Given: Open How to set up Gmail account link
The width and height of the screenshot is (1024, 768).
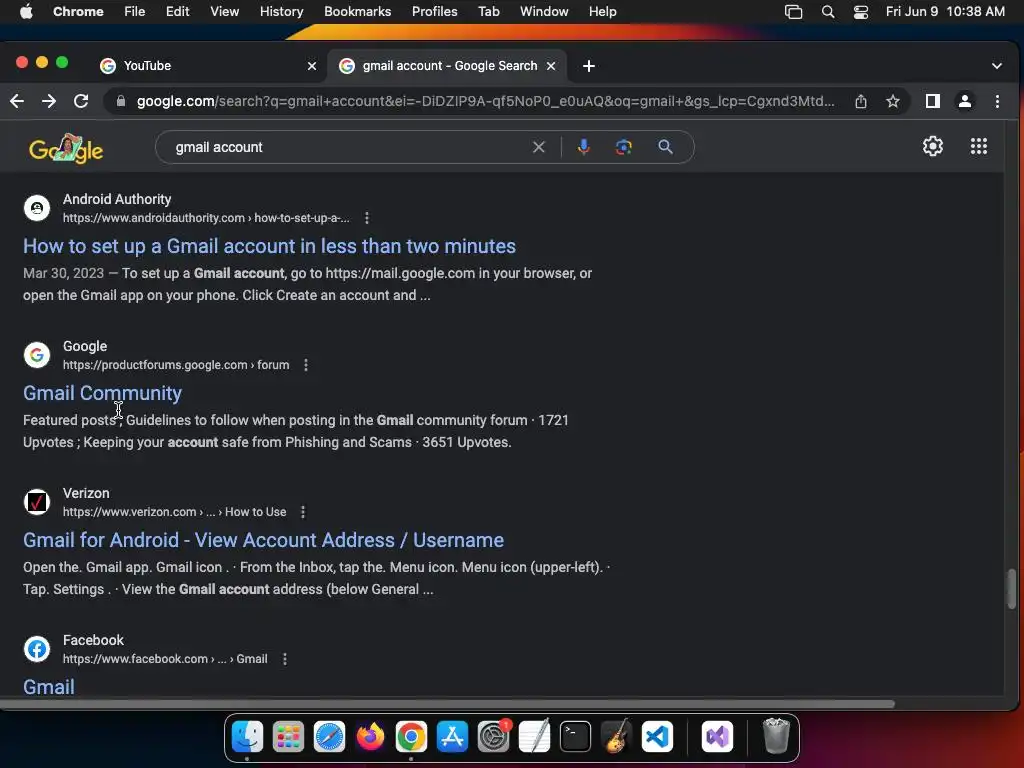Looking at the screenshot, I should (x=269, y=246).
